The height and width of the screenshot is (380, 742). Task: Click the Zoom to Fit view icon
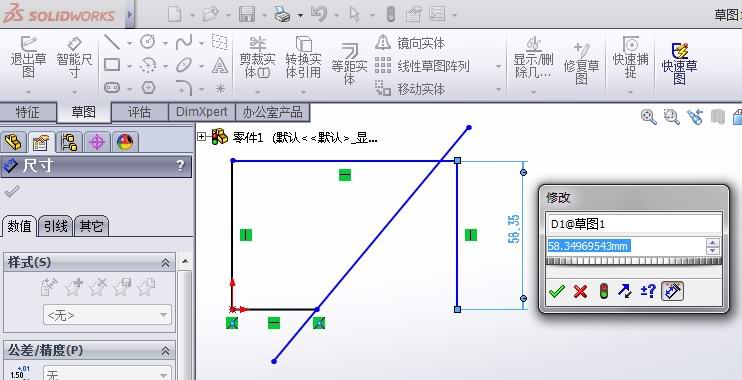648,116
